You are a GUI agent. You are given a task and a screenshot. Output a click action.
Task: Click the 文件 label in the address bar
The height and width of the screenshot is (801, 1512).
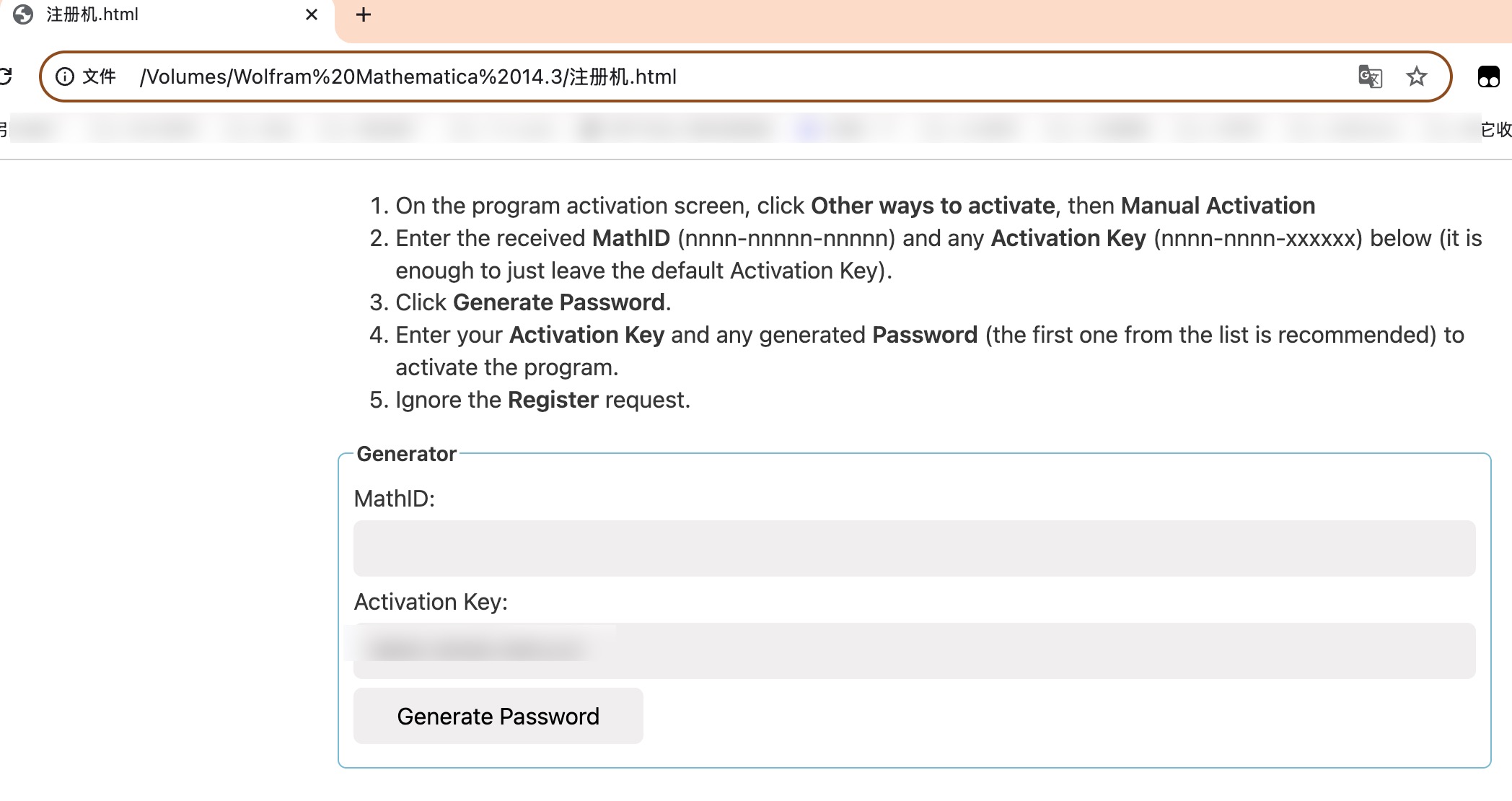(x=99, y=76)
